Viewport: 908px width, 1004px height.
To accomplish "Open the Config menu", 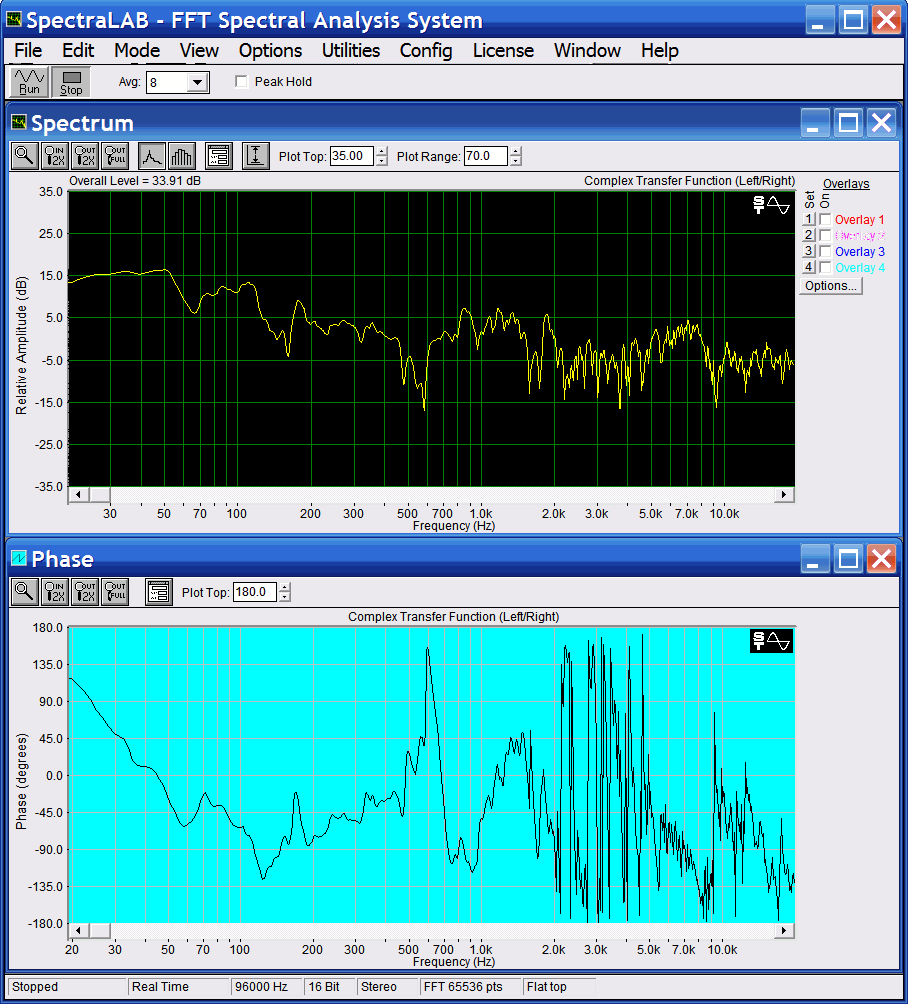I will click(425, 50).
